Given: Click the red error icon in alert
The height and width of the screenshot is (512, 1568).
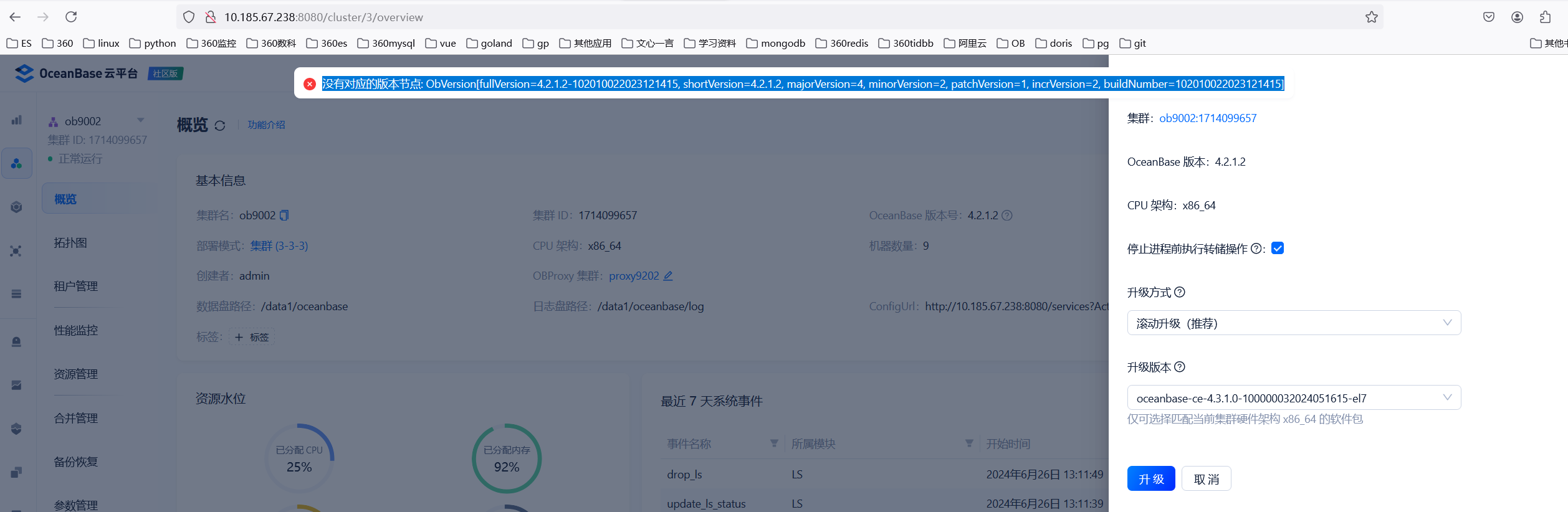Looking at the screenshot, I should click(x=310, y=83).
